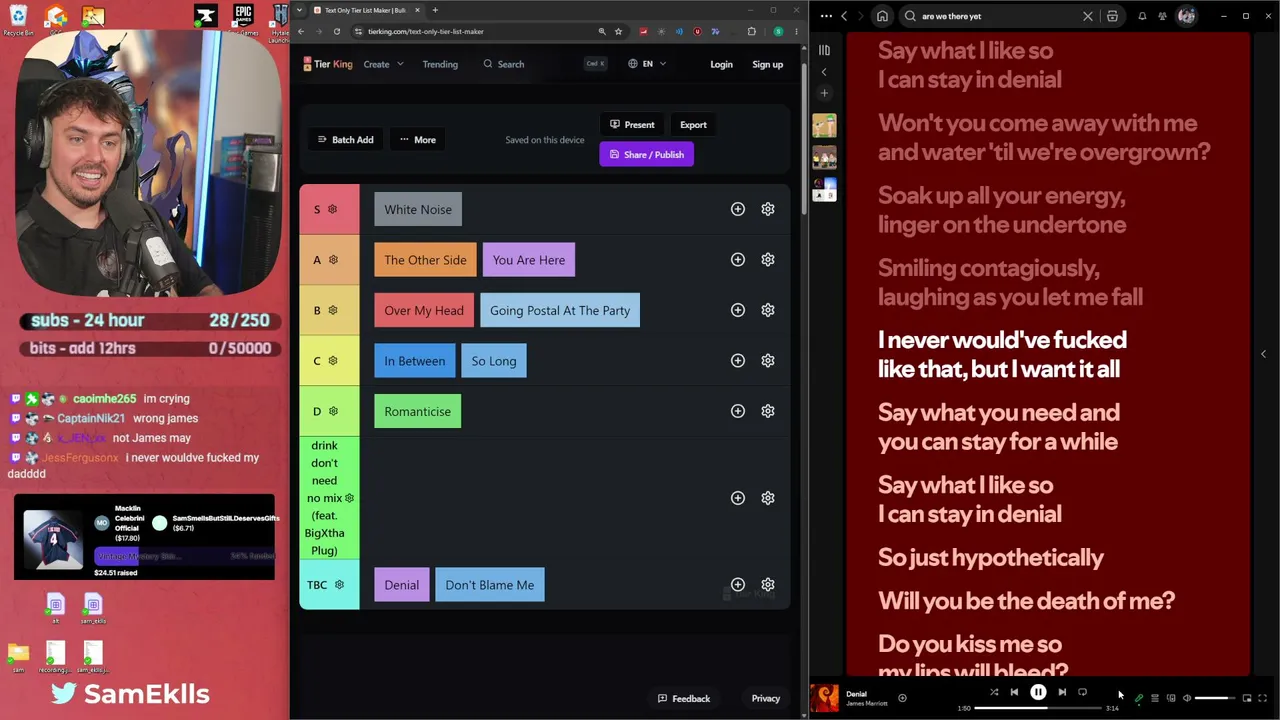Open the browser Extensions puzzle icon
The image size is (1280, 720).
coord(752,31)
